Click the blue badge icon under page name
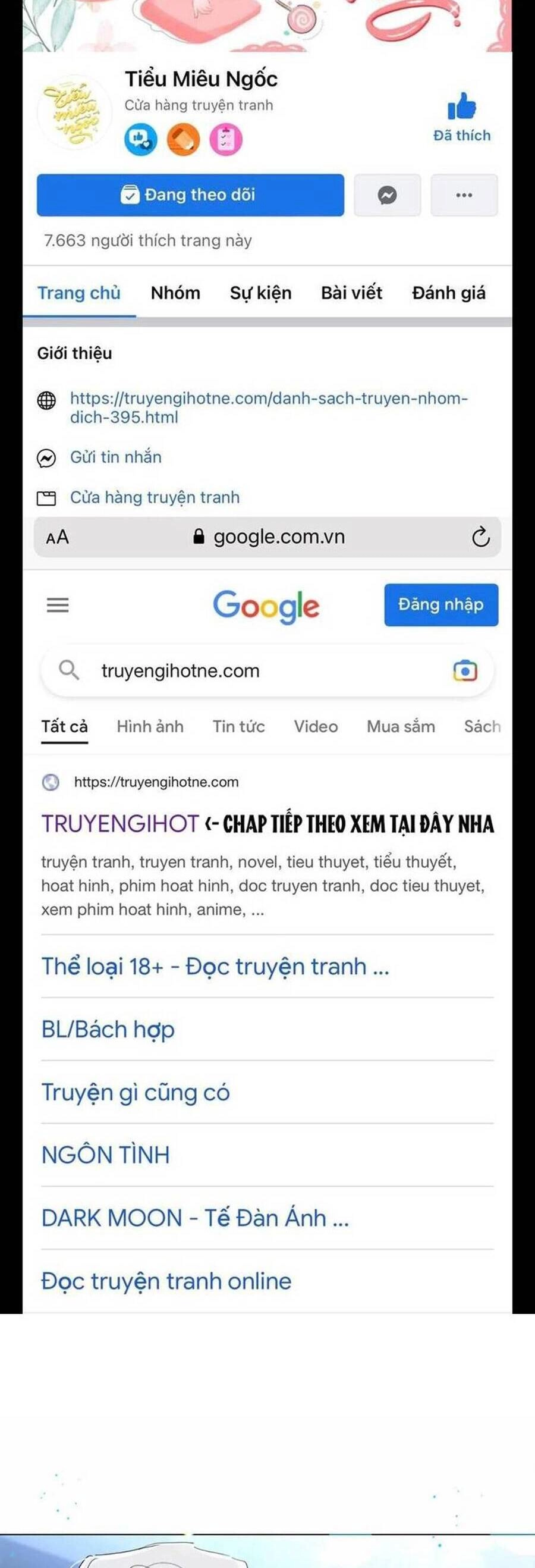 point(140,139)
